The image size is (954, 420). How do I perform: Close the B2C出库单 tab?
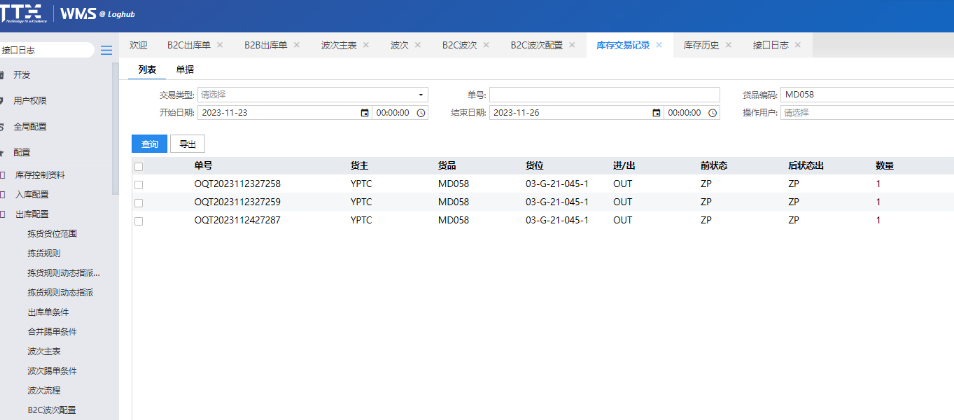[221, 45]
